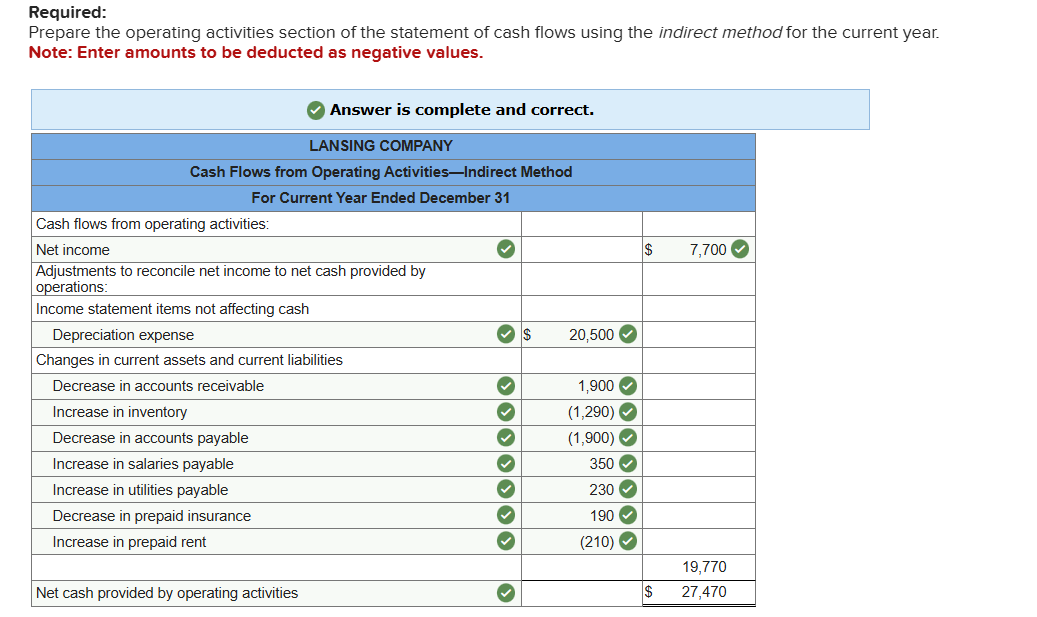Click 'Decrease in accounts receivable' label
1037x617 pixels.
click(x=158, y=386)
